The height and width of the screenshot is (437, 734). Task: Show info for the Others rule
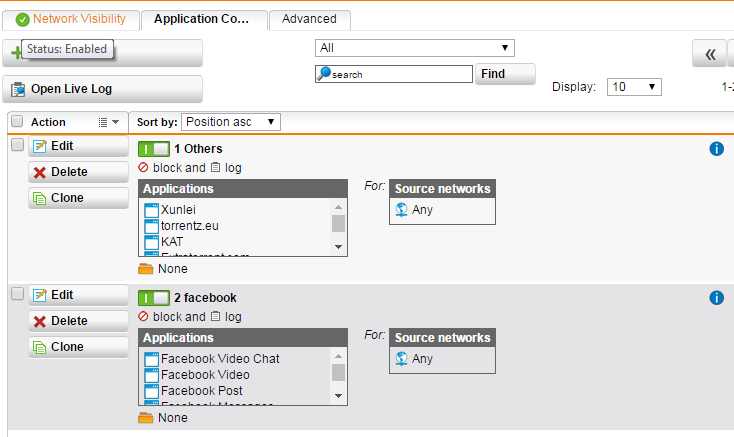coord(717,149)
